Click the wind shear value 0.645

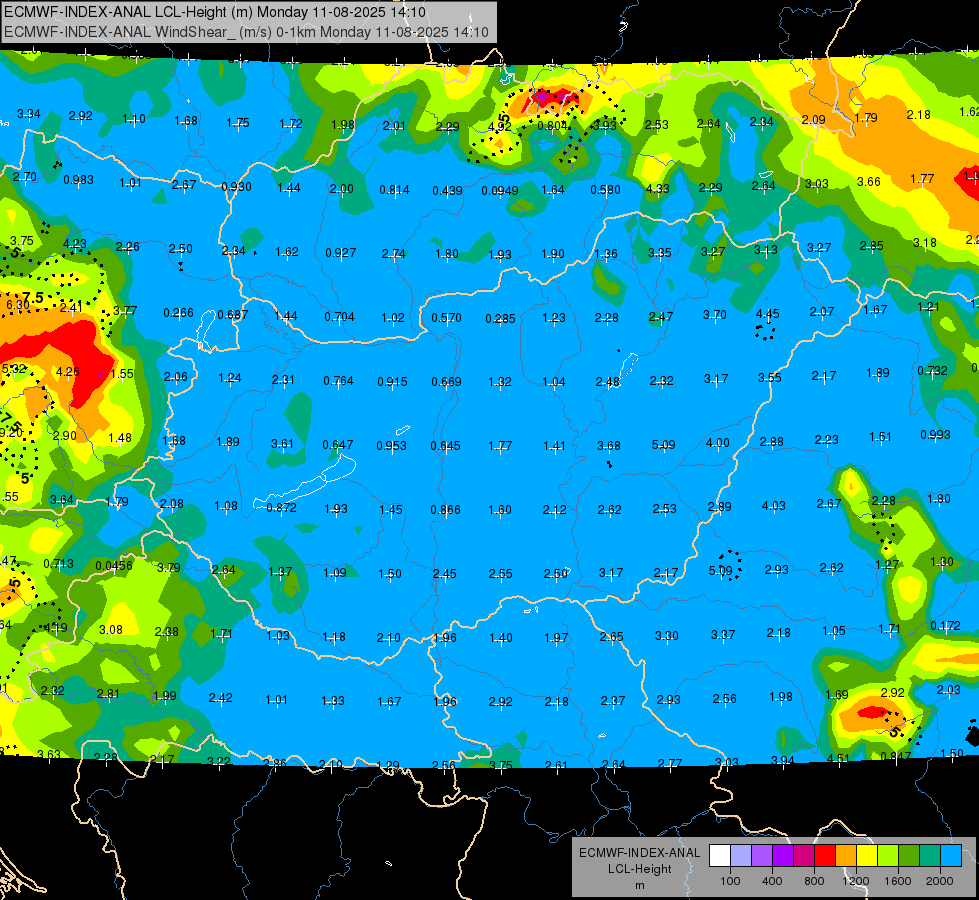445,446
